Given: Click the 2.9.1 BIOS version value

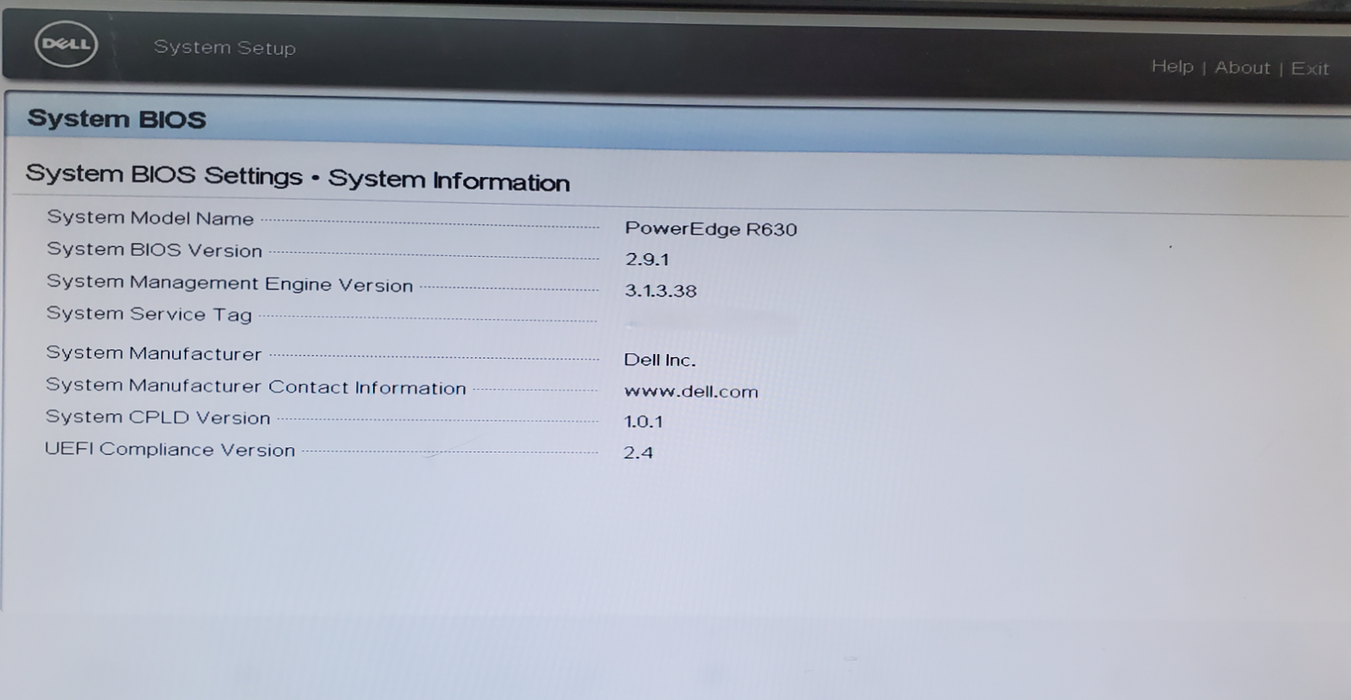Looking at the screenshot, I should coord(647,260).
